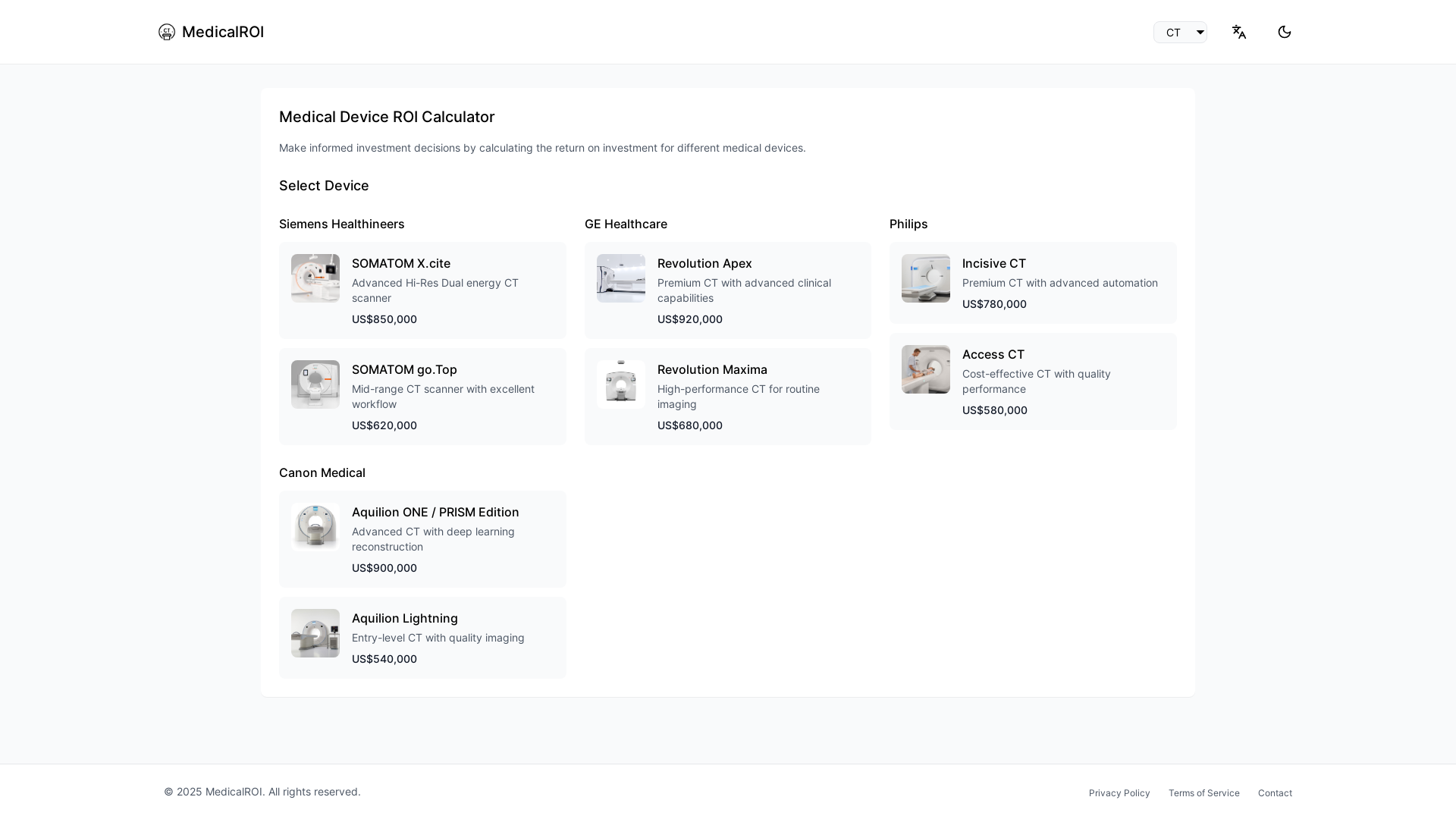Click the US$920,000 price
The image size is (1456, 819).
point(690,319)
